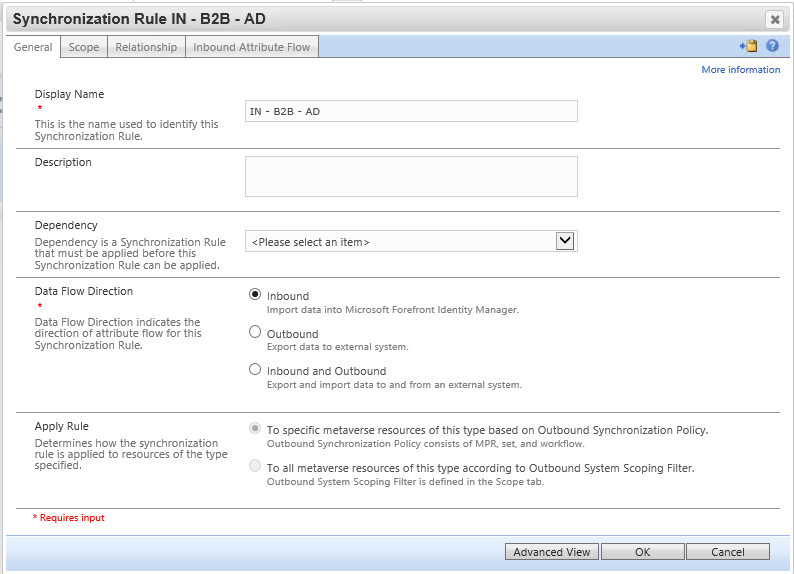794x574 pixels.
Task: Go to the Relationship tab
Action: point(146,47)
